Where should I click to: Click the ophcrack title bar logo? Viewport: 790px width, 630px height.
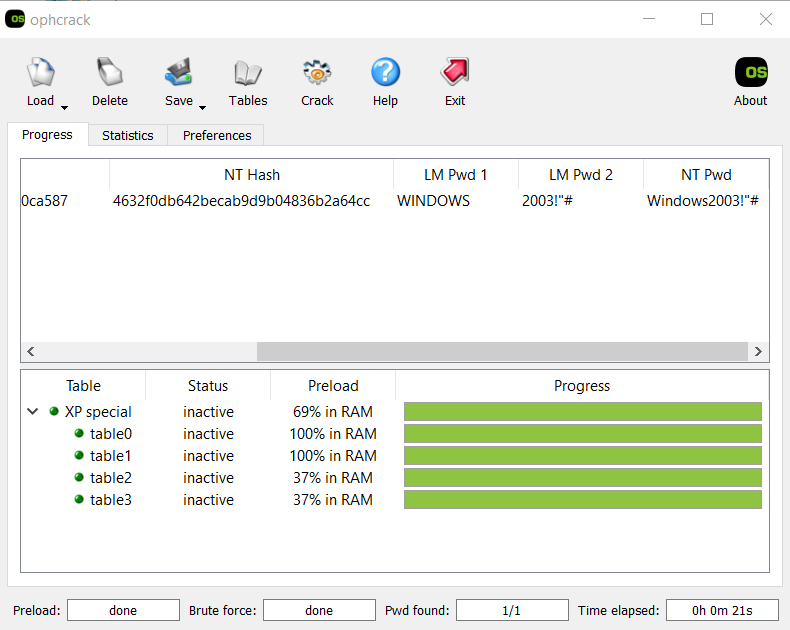coord(15,19)
